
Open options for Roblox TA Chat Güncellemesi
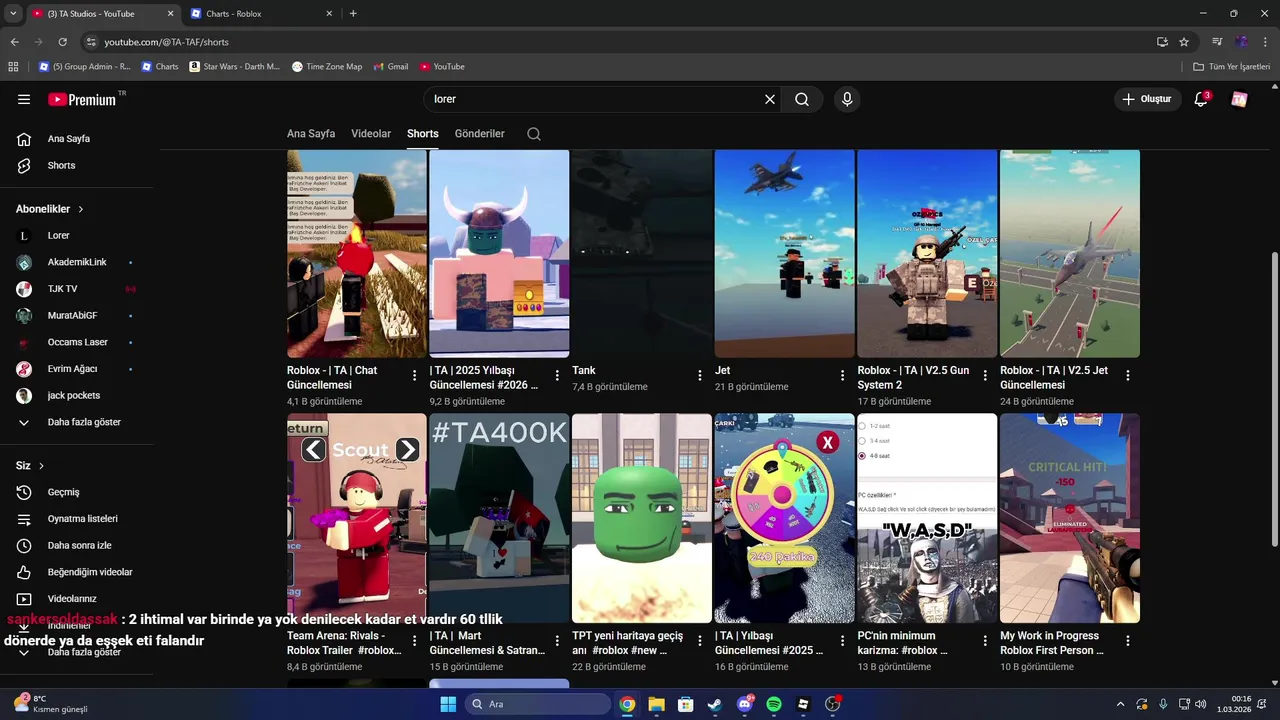414,375
